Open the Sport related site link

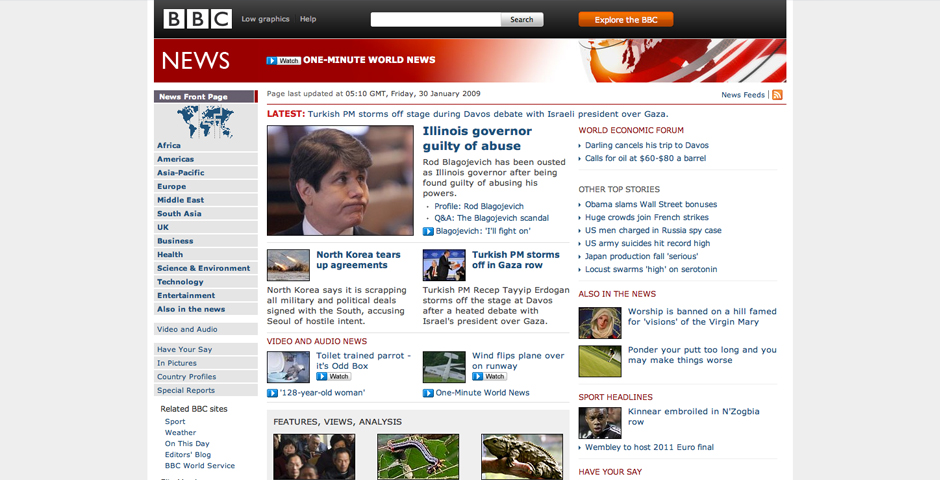[x=175, y=422]
